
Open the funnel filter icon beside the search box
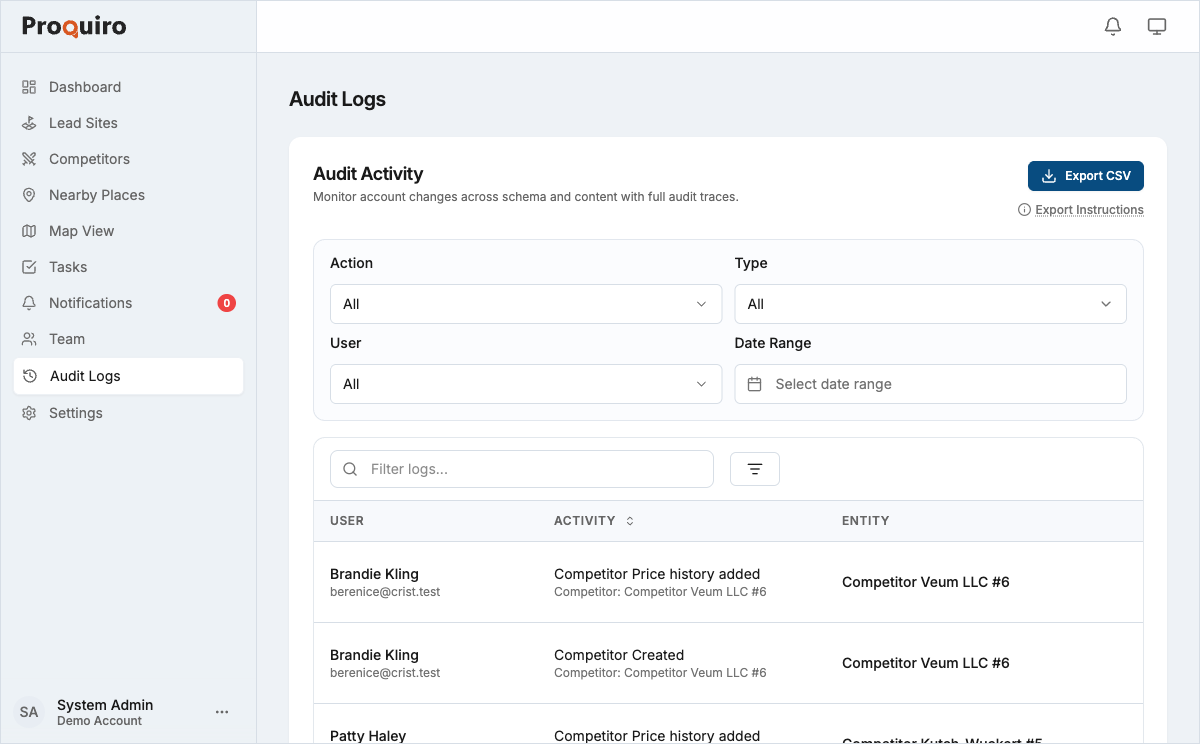(x=754, y=468)
